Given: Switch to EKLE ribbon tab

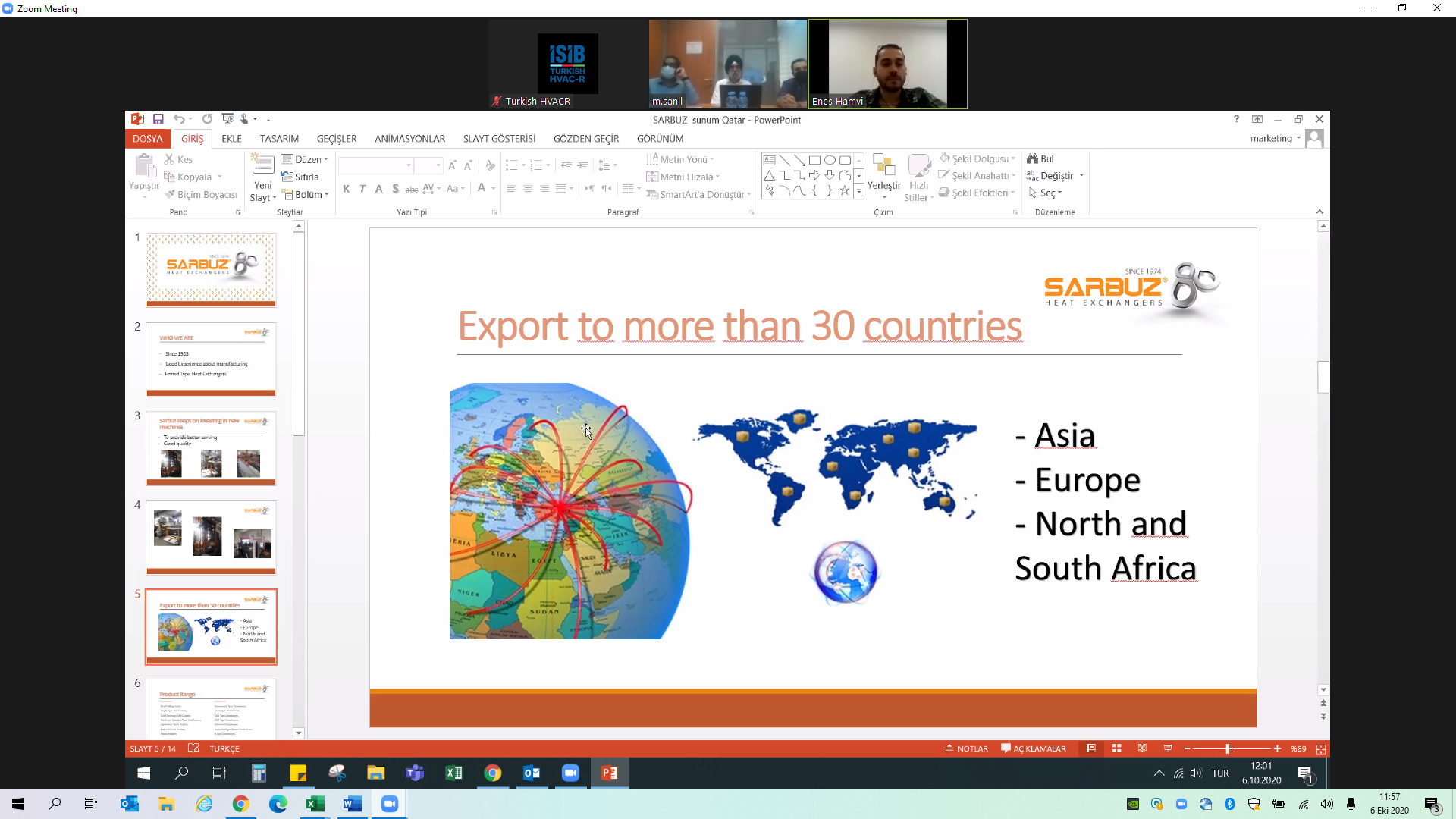Looking at the screenshot, I should (x=231, y=138).
